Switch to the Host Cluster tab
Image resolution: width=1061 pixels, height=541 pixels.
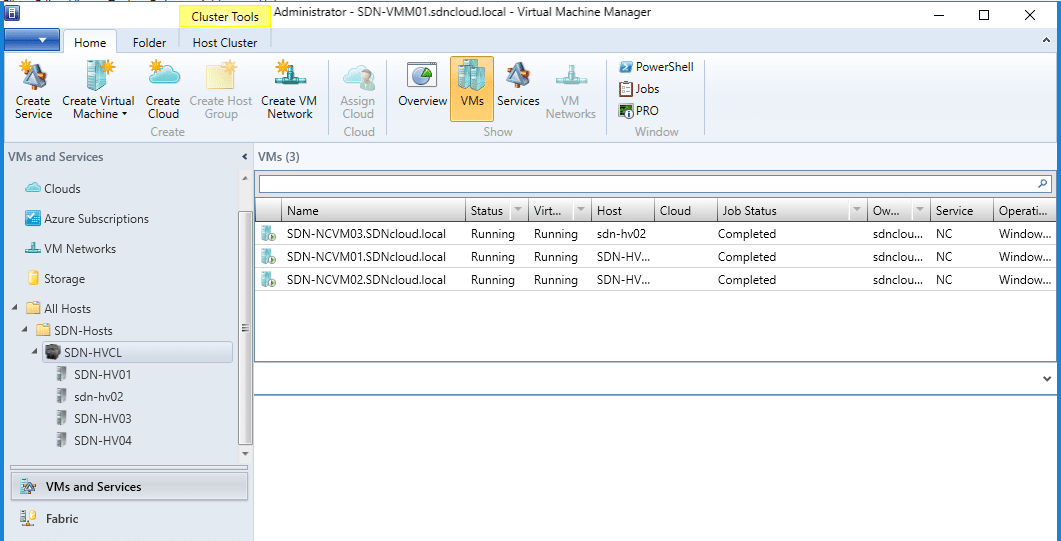click(x=224, y=43)
